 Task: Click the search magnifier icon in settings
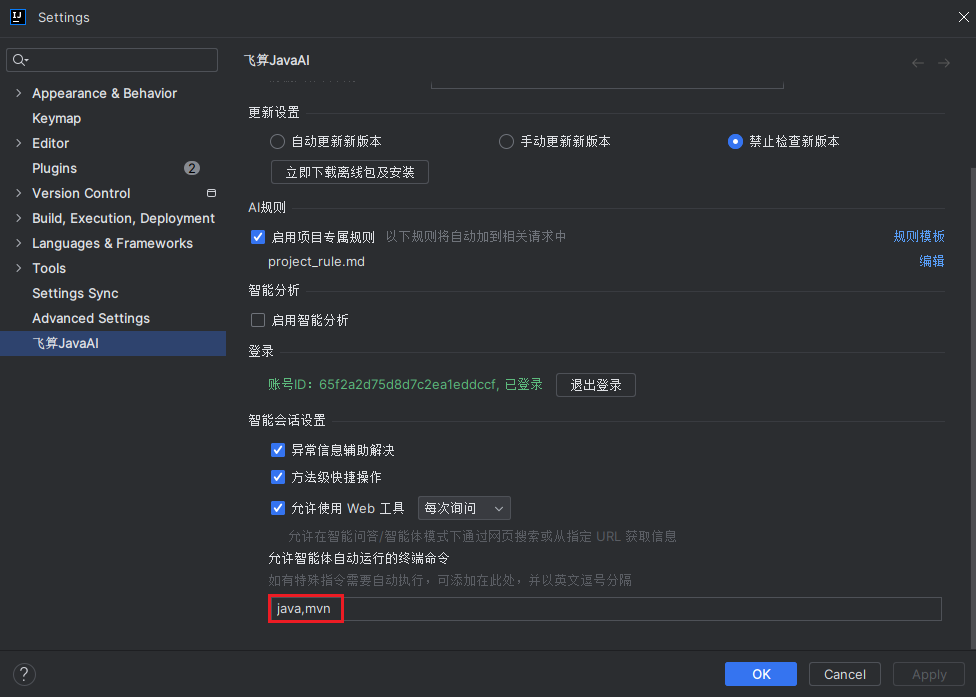pyautogui.click(x=20, y=60)
